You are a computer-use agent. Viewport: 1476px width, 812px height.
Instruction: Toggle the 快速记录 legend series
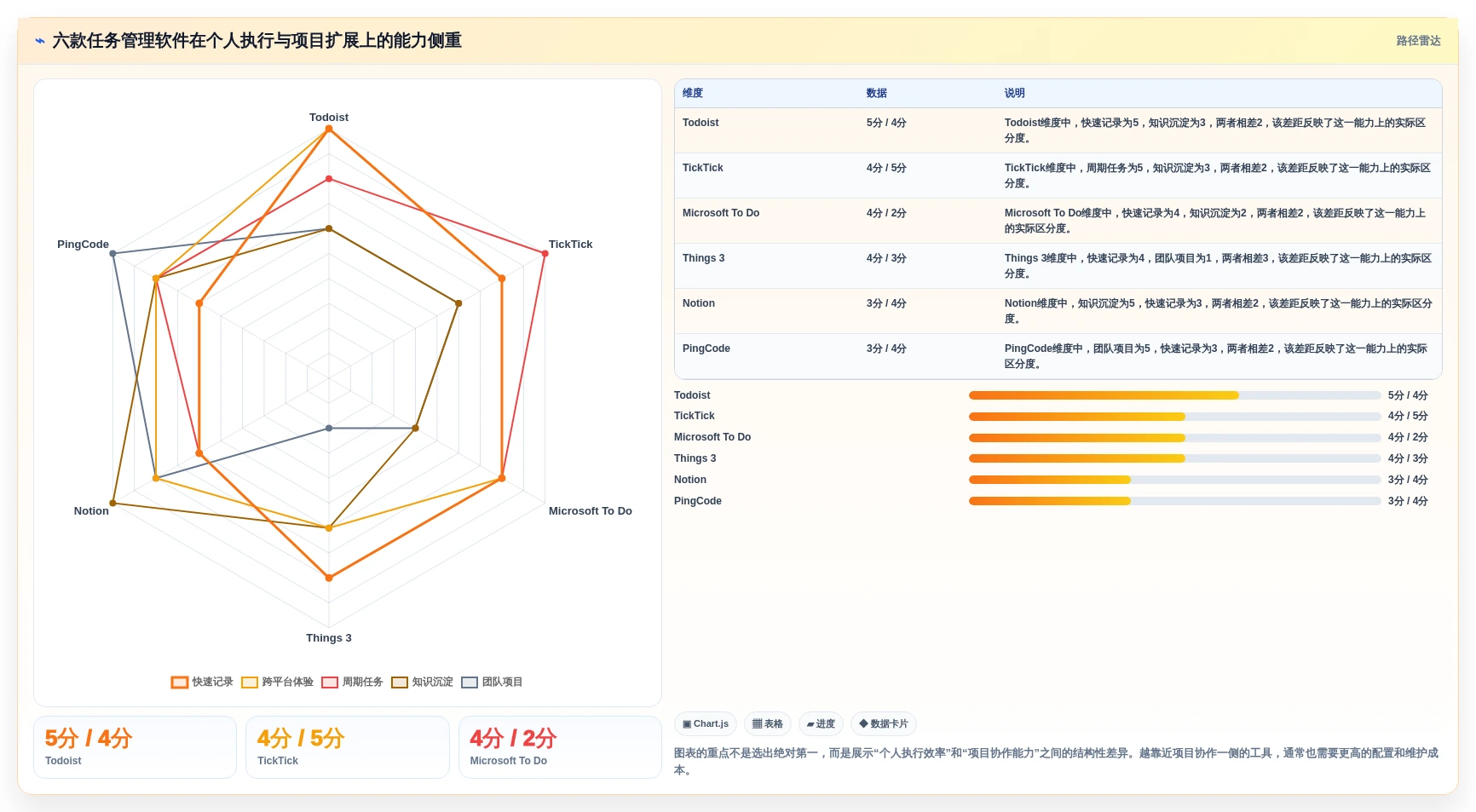(x=202, y=682)
